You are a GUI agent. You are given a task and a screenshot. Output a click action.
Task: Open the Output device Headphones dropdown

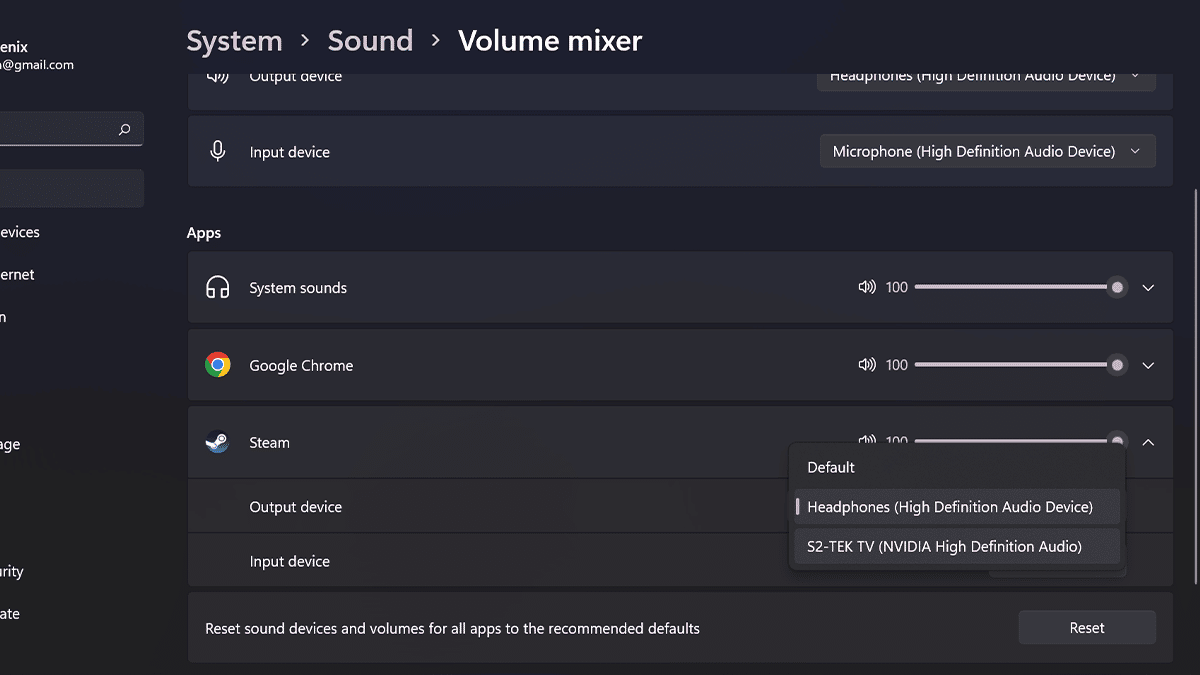click(x=986, y=77)
